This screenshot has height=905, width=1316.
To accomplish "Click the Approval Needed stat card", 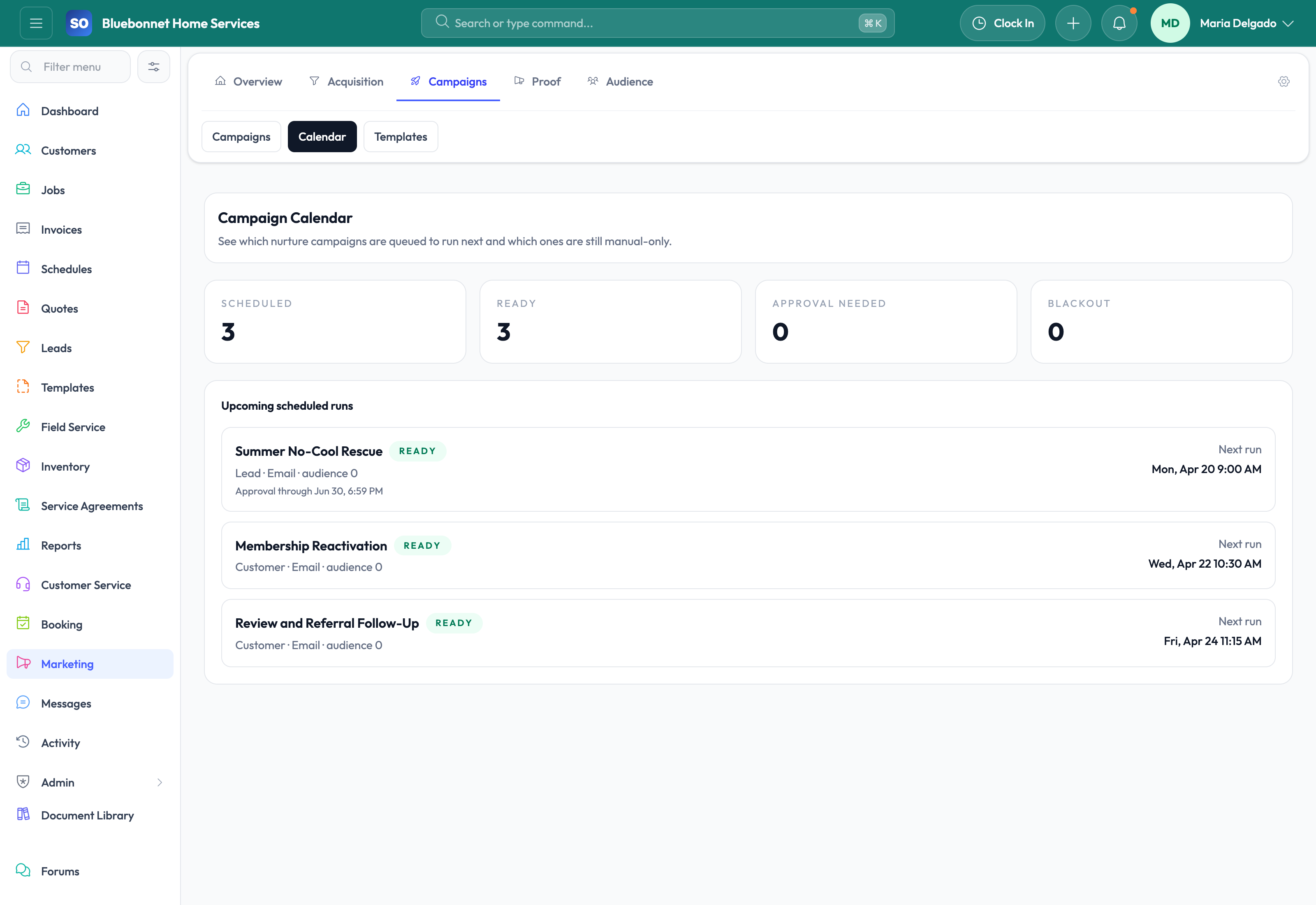I will tap(886, 322).
